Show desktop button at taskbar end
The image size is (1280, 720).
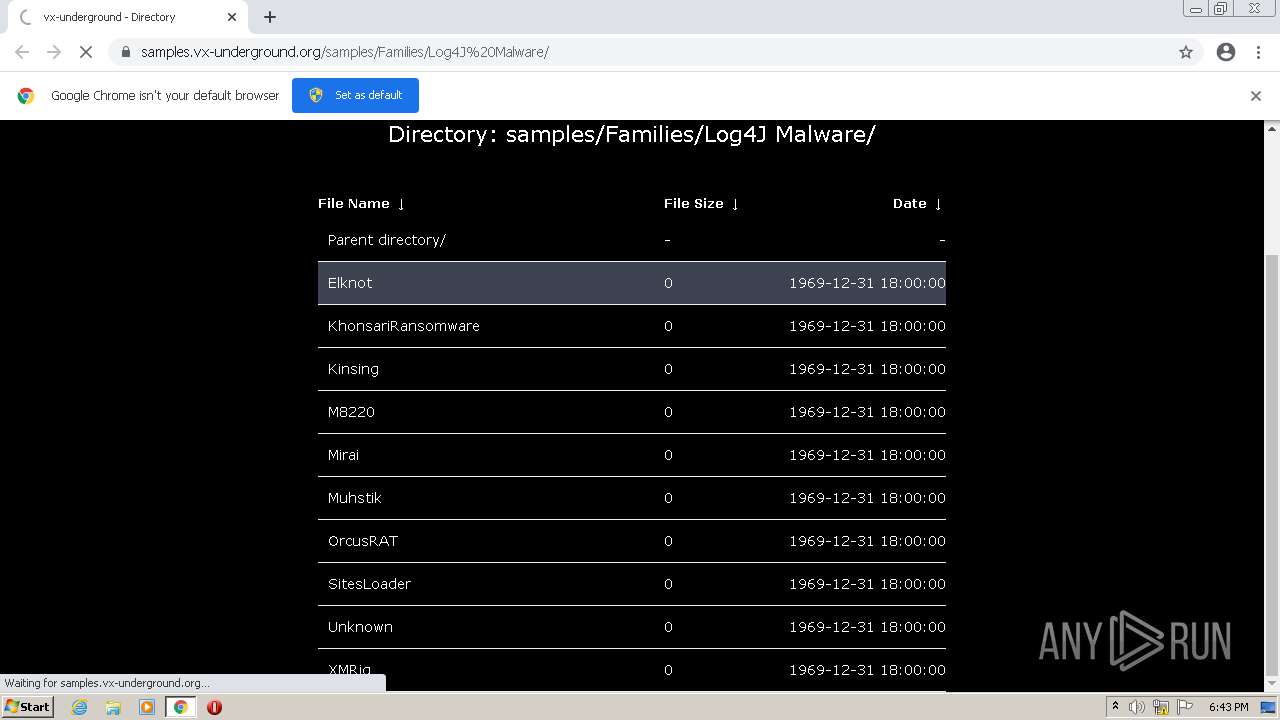(x=1269, y=707)
